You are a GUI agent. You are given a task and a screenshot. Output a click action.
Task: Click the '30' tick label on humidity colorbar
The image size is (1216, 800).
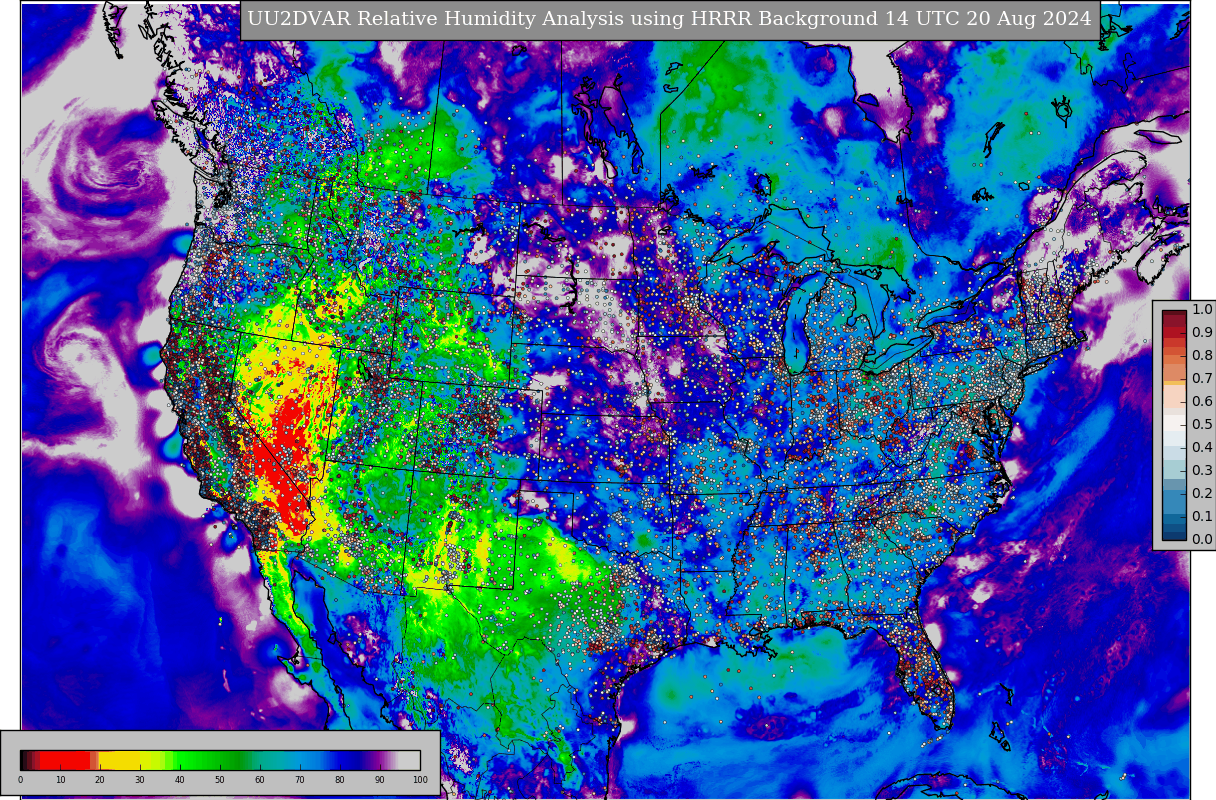[140, 780]
